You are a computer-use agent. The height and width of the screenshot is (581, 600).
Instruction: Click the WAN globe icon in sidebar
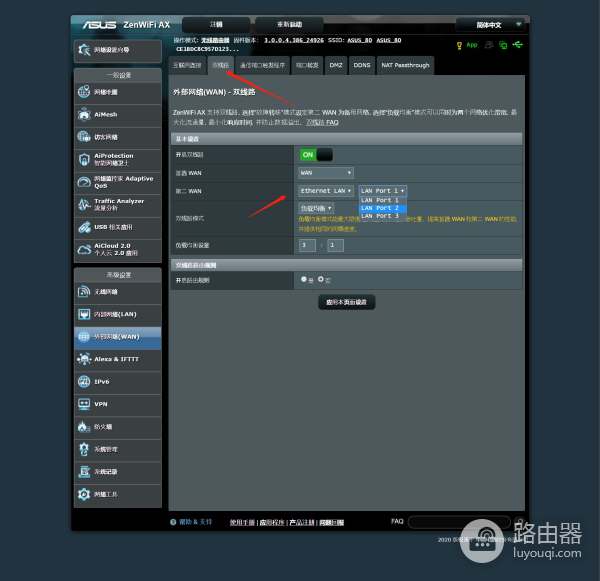(84, 337)
